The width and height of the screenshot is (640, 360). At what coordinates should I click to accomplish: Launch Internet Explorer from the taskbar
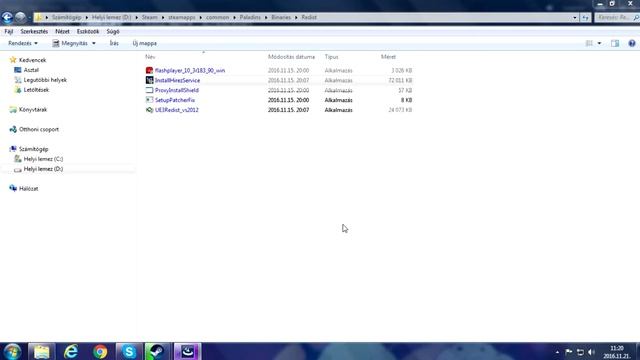[71, 351]
